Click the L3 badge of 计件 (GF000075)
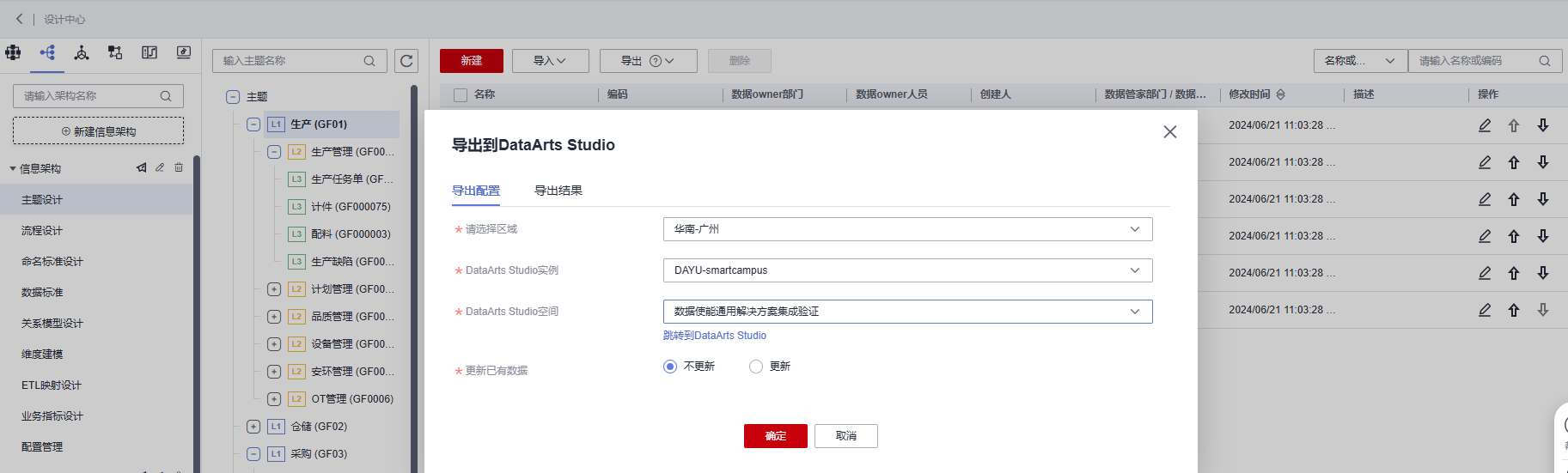1568x473 pixels. (296, 207)
